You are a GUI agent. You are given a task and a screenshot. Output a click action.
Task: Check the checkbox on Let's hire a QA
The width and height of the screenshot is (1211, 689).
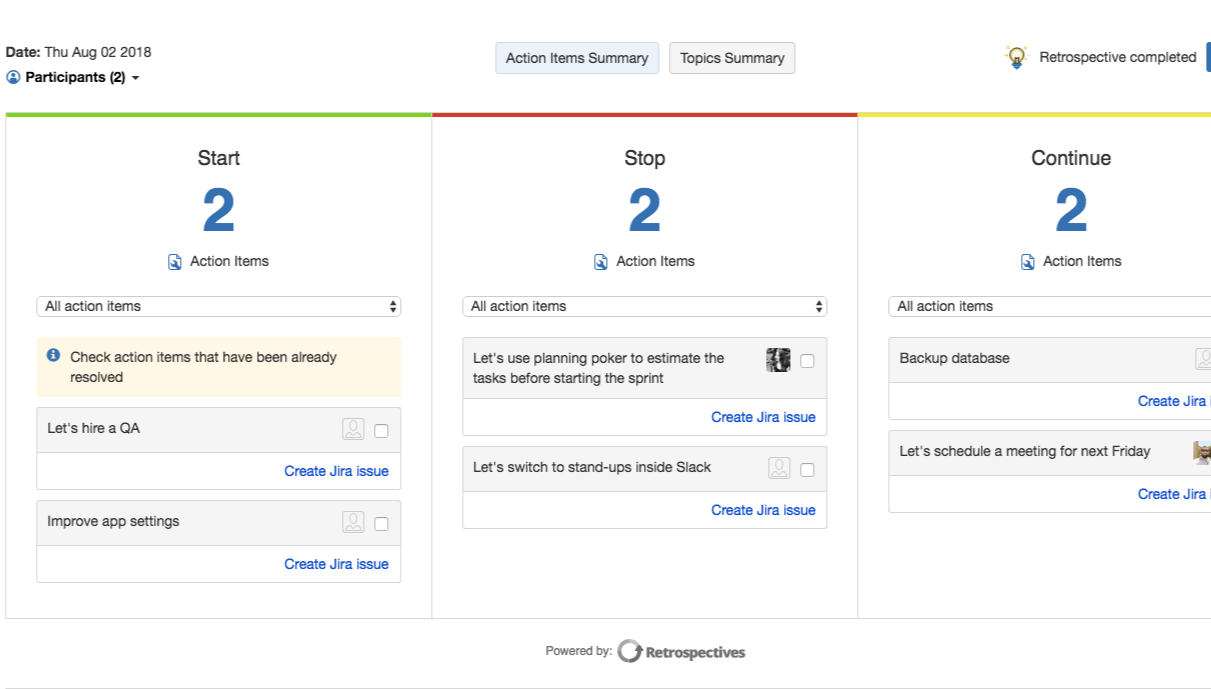[381, 428]
